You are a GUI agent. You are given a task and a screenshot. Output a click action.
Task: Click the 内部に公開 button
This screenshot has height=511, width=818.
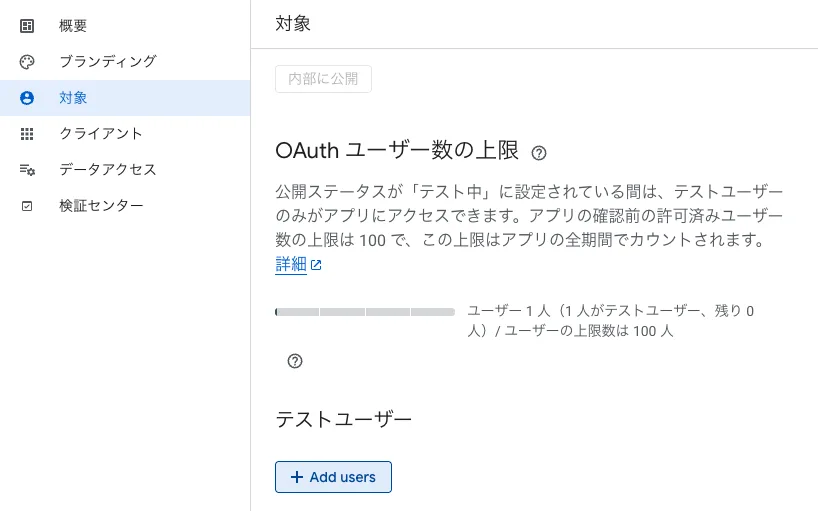pyautogui.click(x=323, y=79)
